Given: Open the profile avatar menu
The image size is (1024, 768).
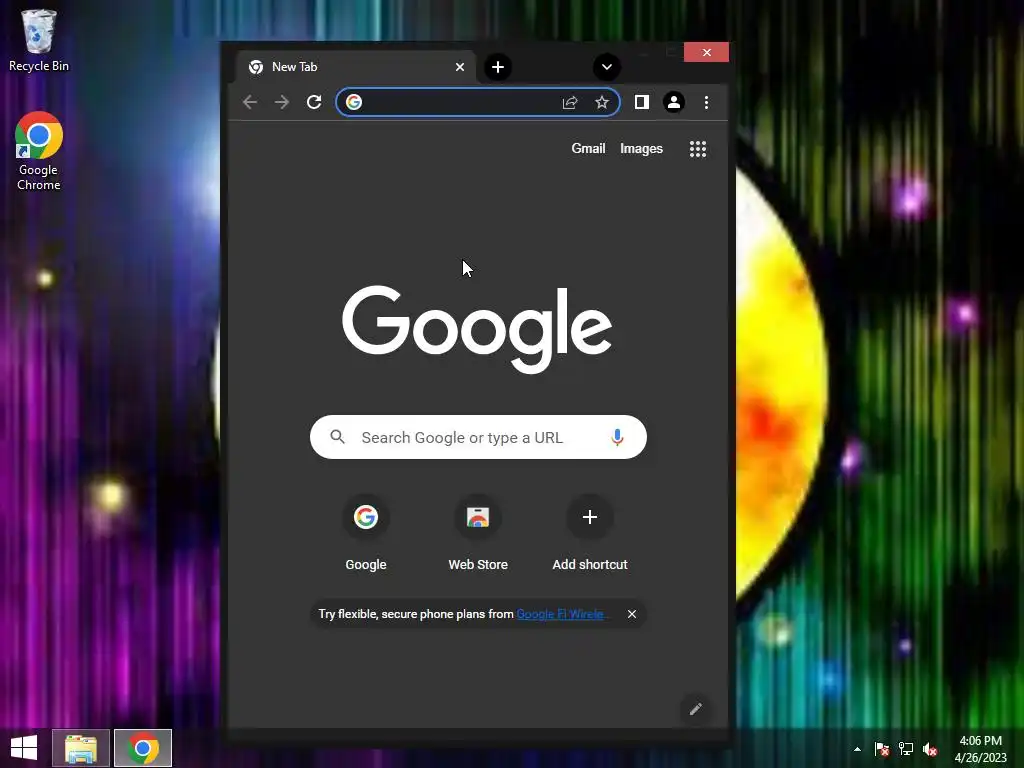Looking at the screenshot, I should [x=674, y=103].
